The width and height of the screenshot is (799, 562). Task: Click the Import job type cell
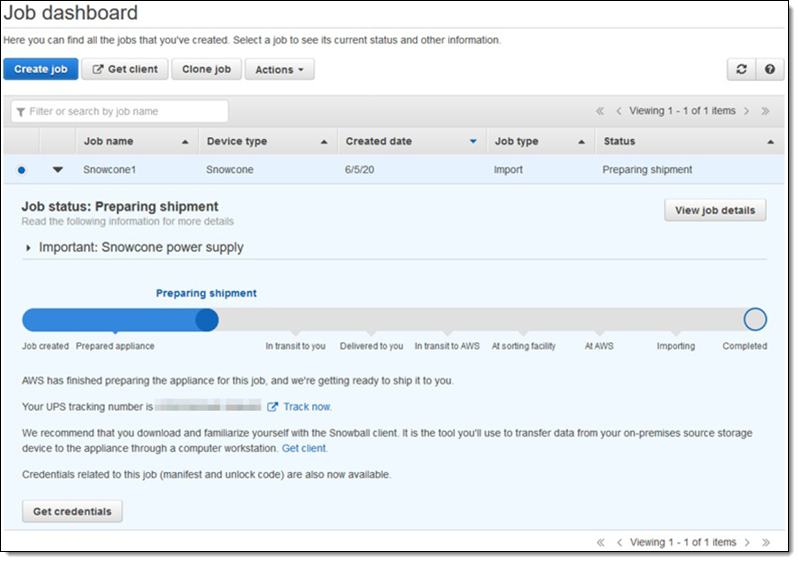(x=508, y=170)
